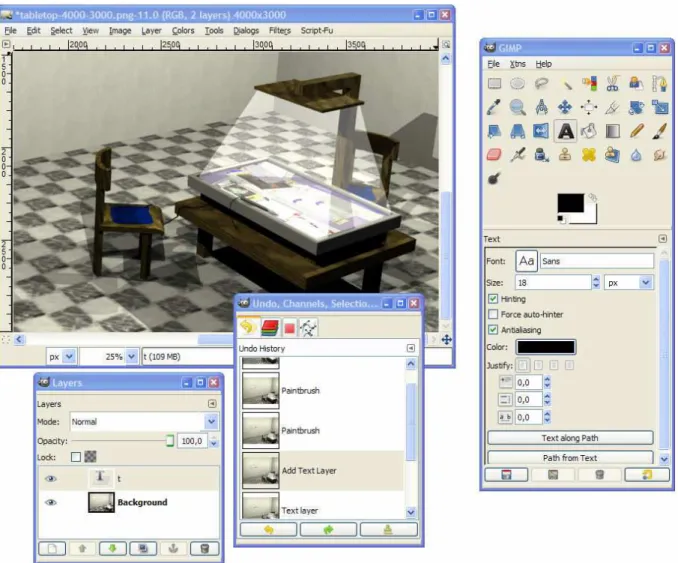Toggle the Lock alpha channel checkbox
Screen dimensions: 678x563
tap(76, 457)
